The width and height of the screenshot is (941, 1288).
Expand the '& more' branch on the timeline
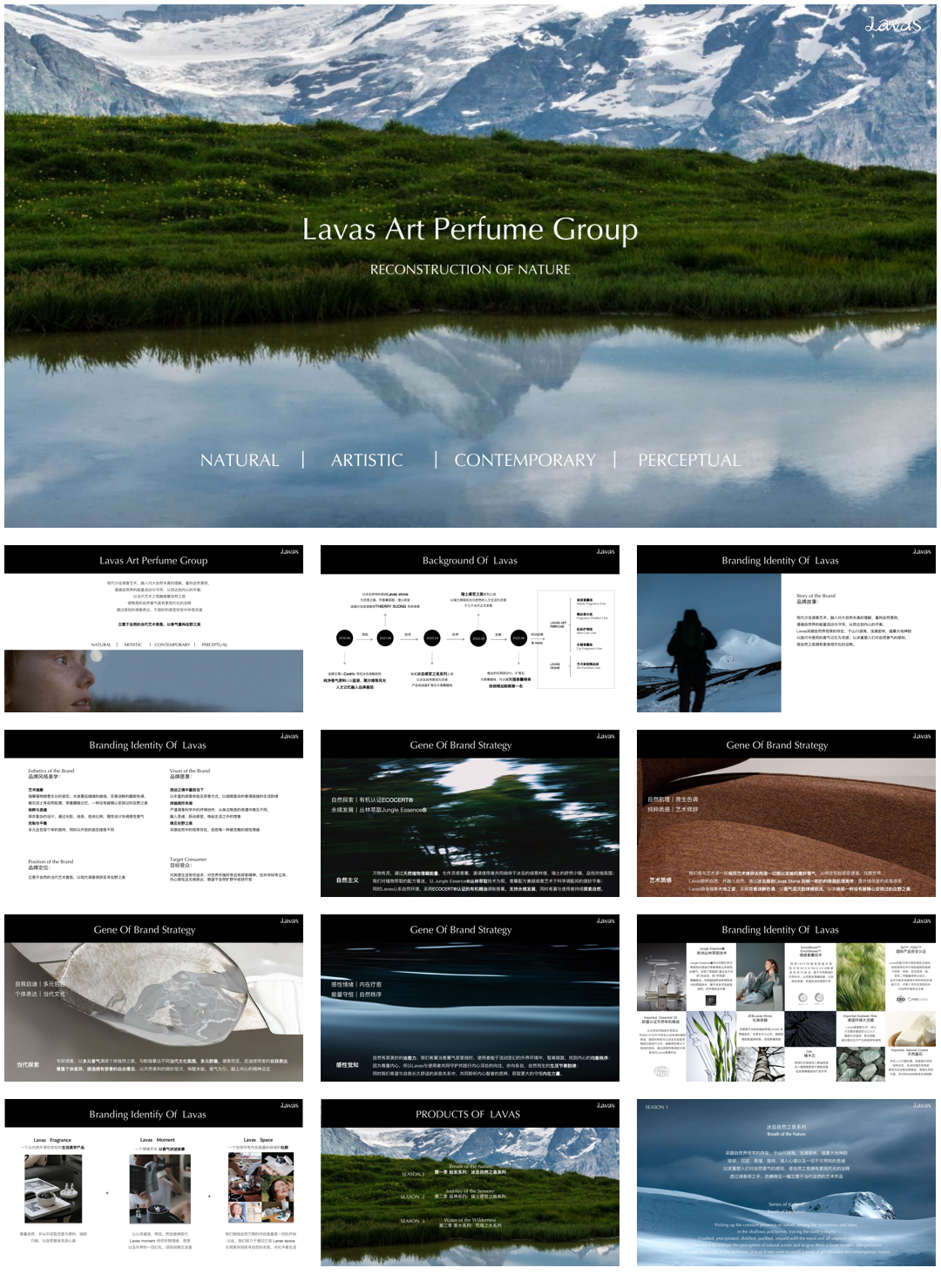click(x=536, y=642)
